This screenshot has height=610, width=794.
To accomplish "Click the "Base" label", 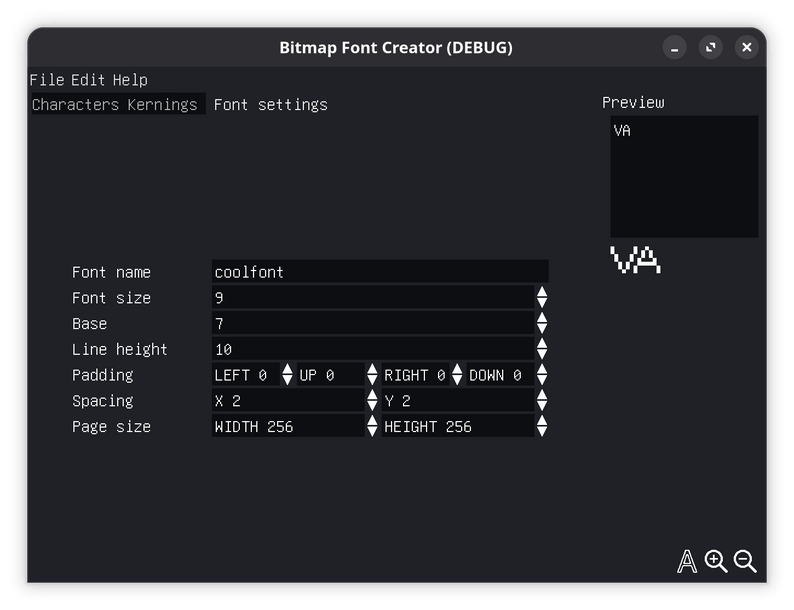I will 89,324.
